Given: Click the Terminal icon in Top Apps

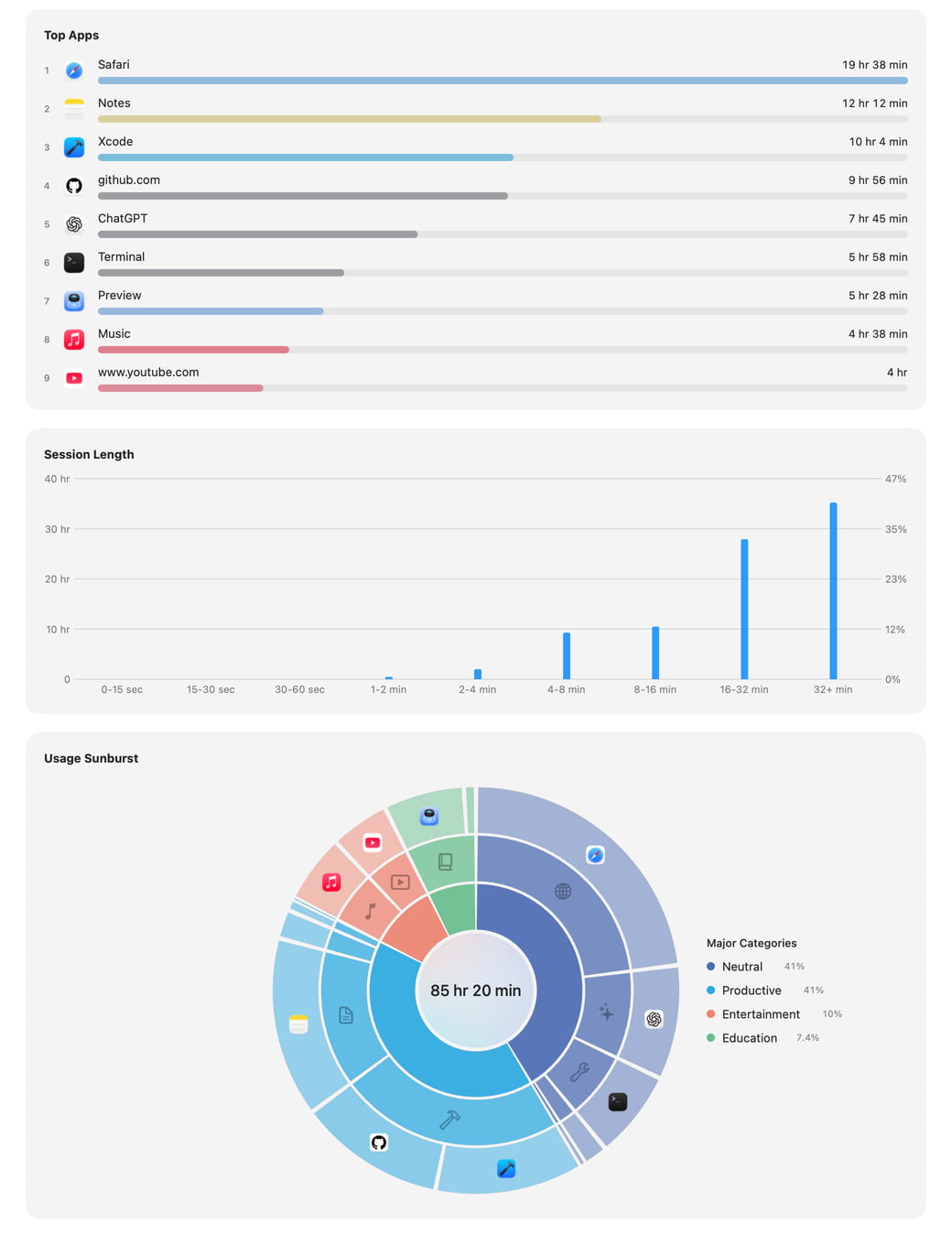Looking at the screenshot, I should click(x=74, y=263).
